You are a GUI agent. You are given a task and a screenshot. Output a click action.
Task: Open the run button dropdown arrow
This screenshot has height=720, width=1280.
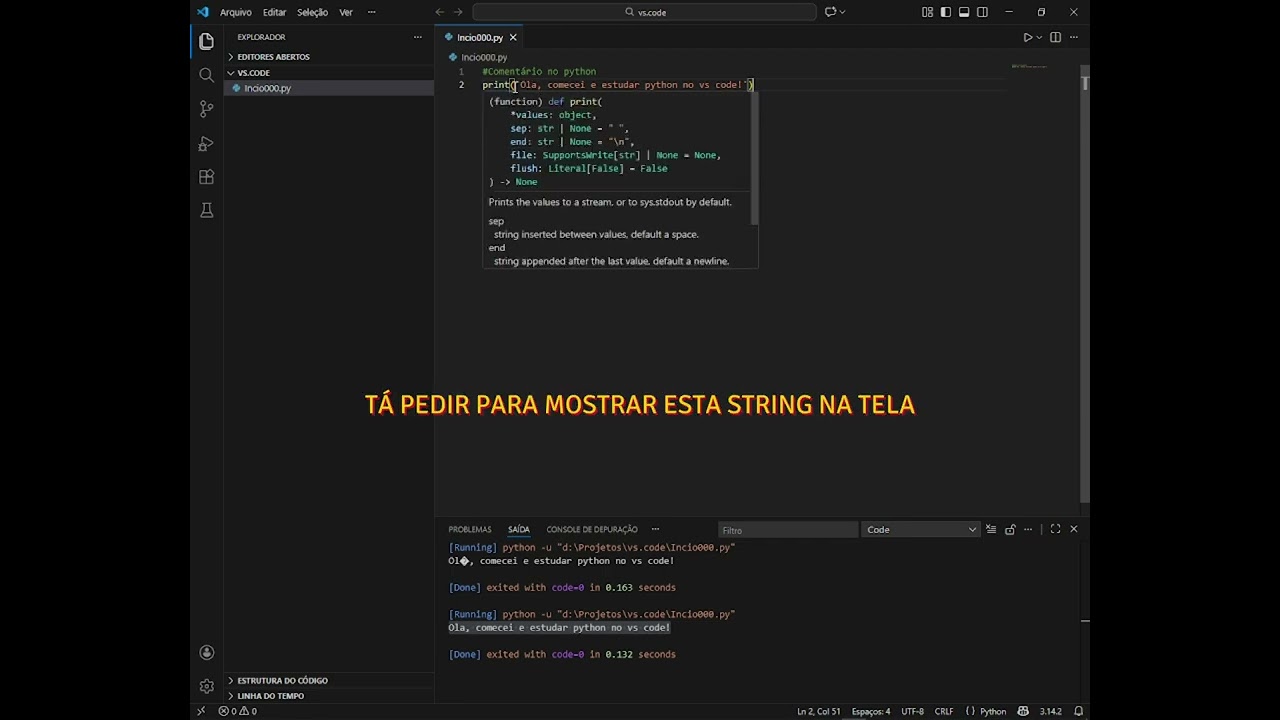pyautogui.click(x=1039, y=37)
